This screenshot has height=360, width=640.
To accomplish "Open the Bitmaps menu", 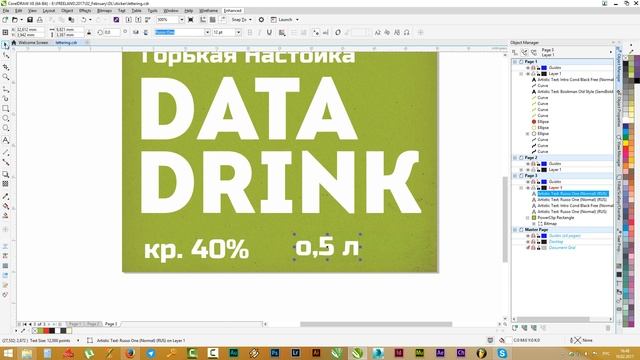I will tap(104, 11).
